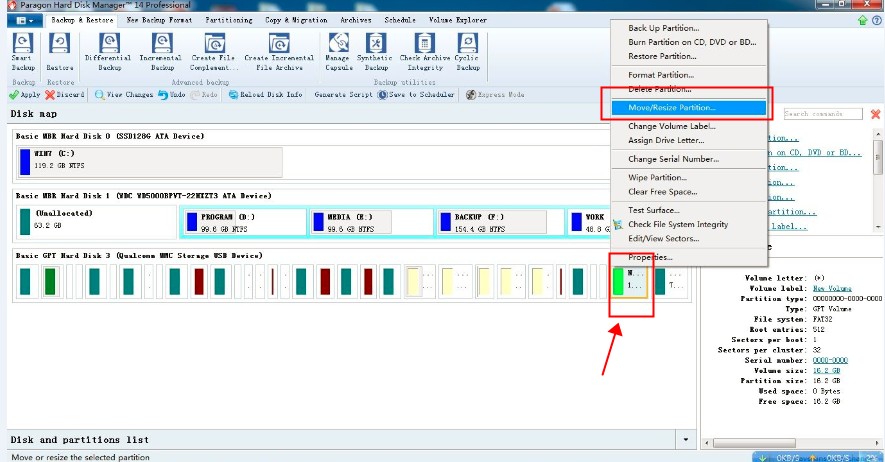Viewport: 885px width, 462px height.
Task: Click "Disk map" heading text
Action: click(x=33, y=114)
